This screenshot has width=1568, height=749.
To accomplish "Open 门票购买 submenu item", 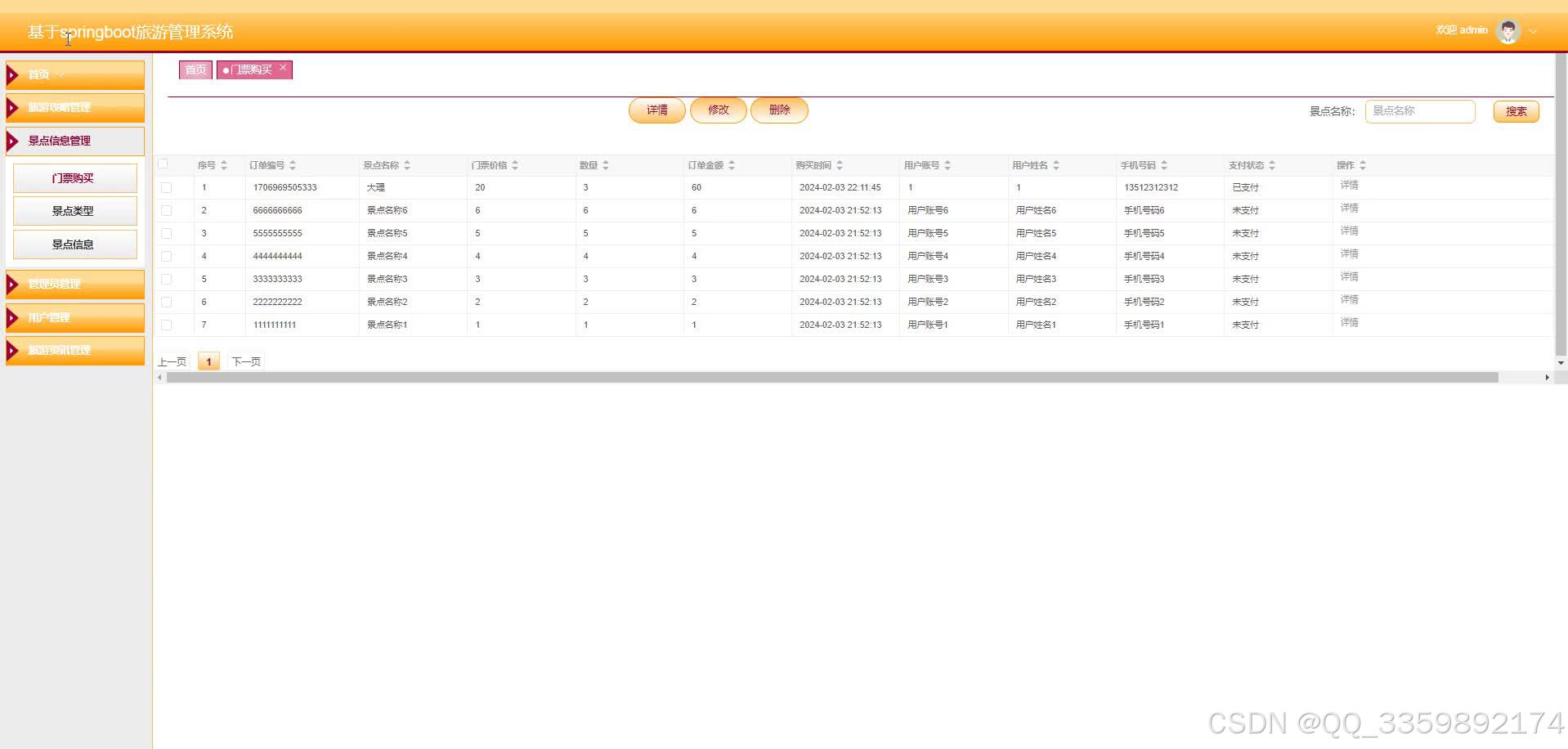I will [74, 178].
